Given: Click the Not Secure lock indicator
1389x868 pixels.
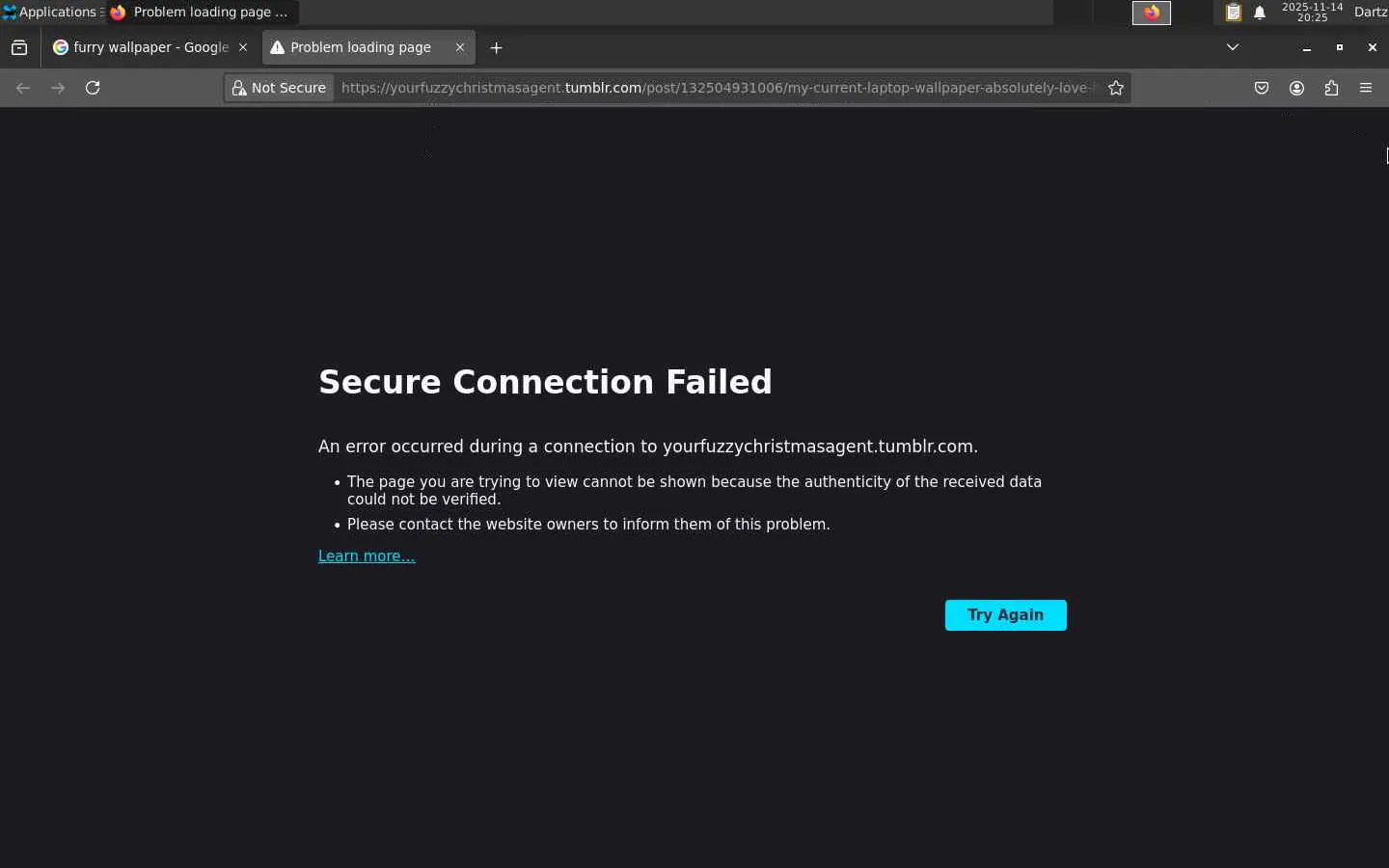Looking at the screenshot, I should pyautogui.click(x=279, y=88).
